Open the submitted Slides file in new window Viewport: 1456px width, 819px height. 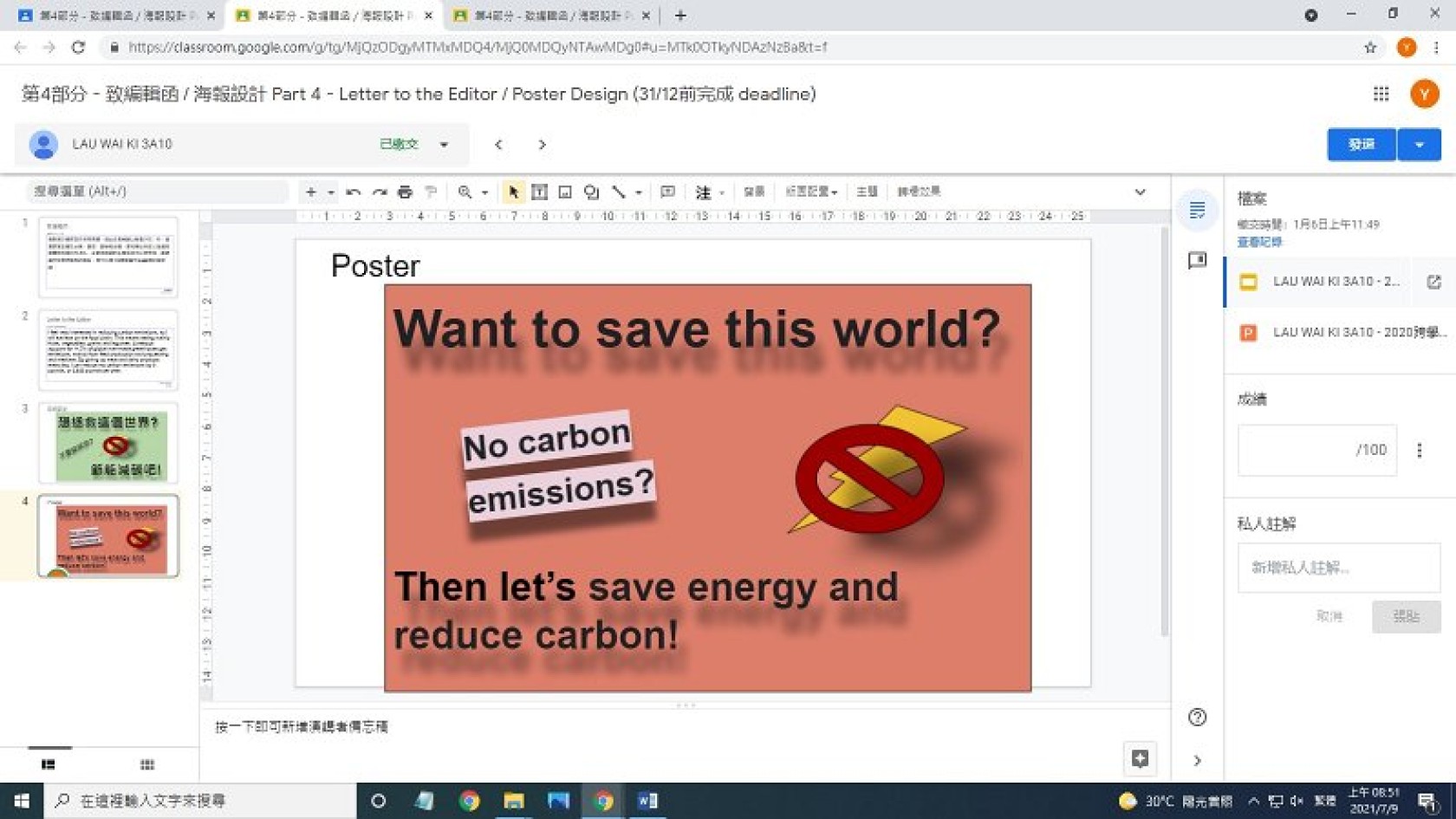[x=1433, y=282]
